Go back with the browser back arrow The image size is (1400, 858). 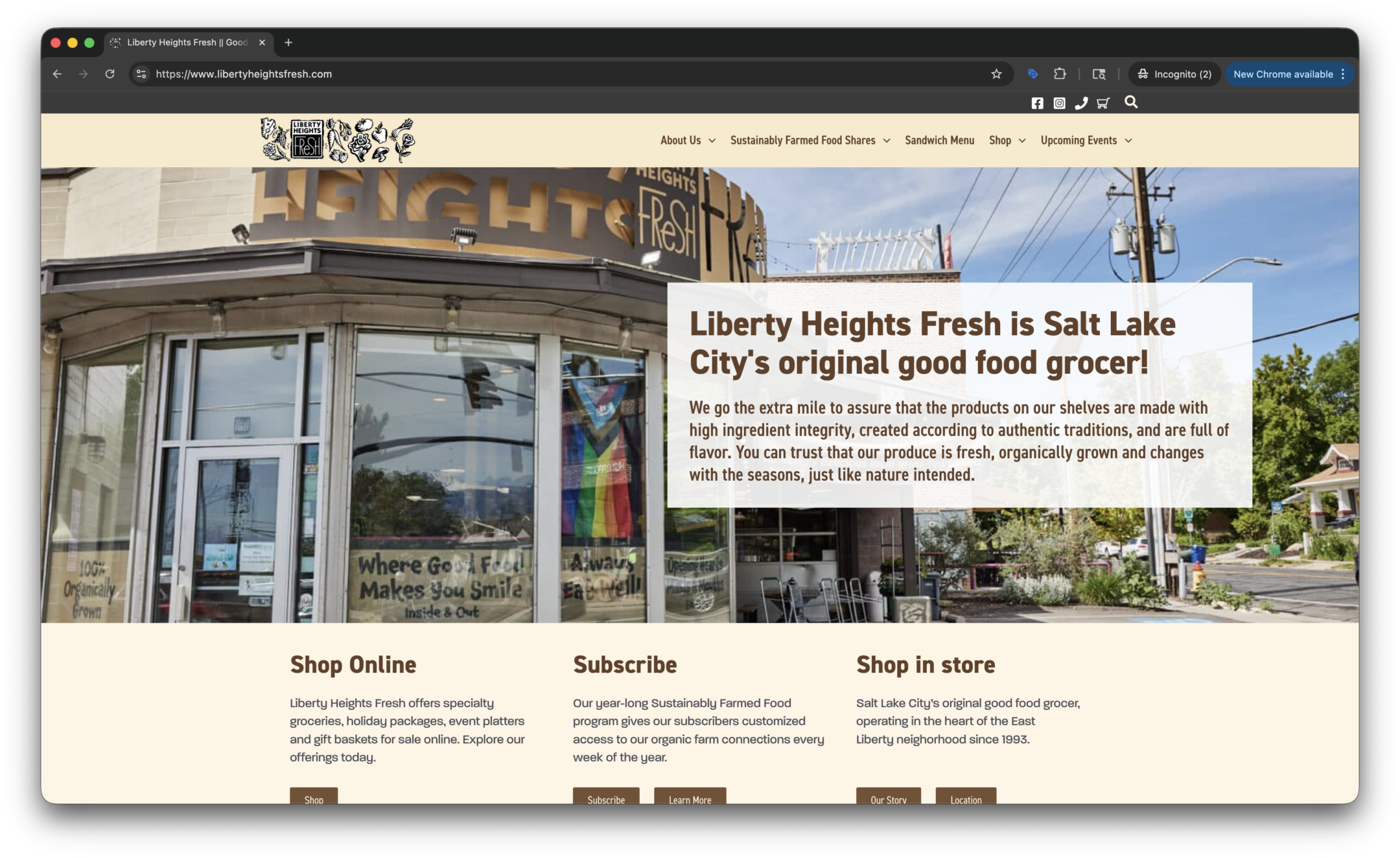[57, 74]
